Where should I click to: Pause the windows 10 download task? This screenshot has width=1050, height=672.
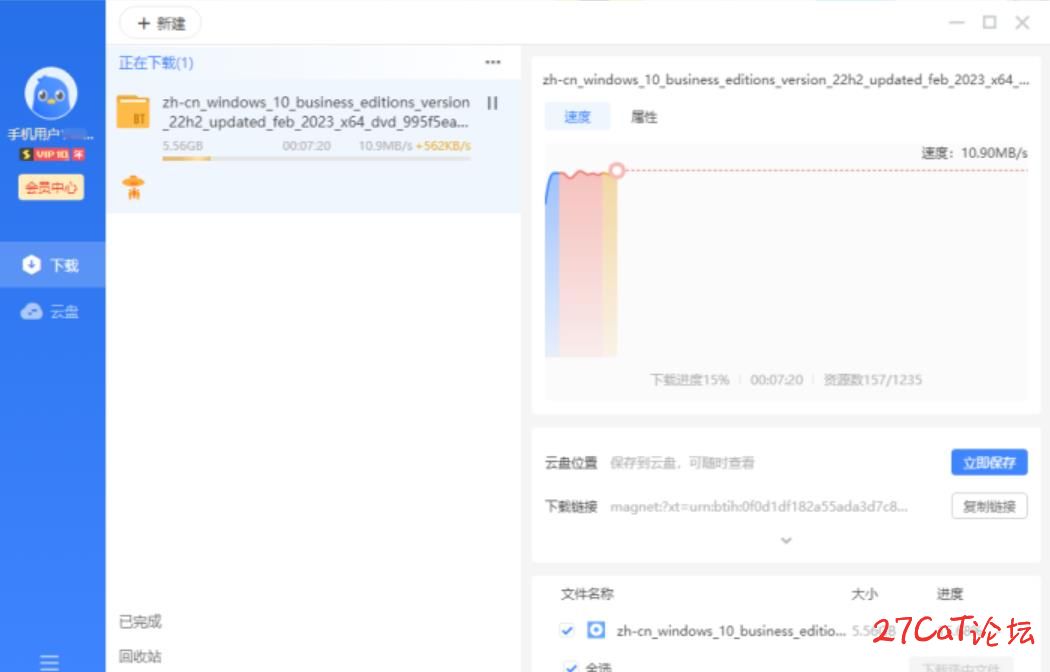(492, 103)
